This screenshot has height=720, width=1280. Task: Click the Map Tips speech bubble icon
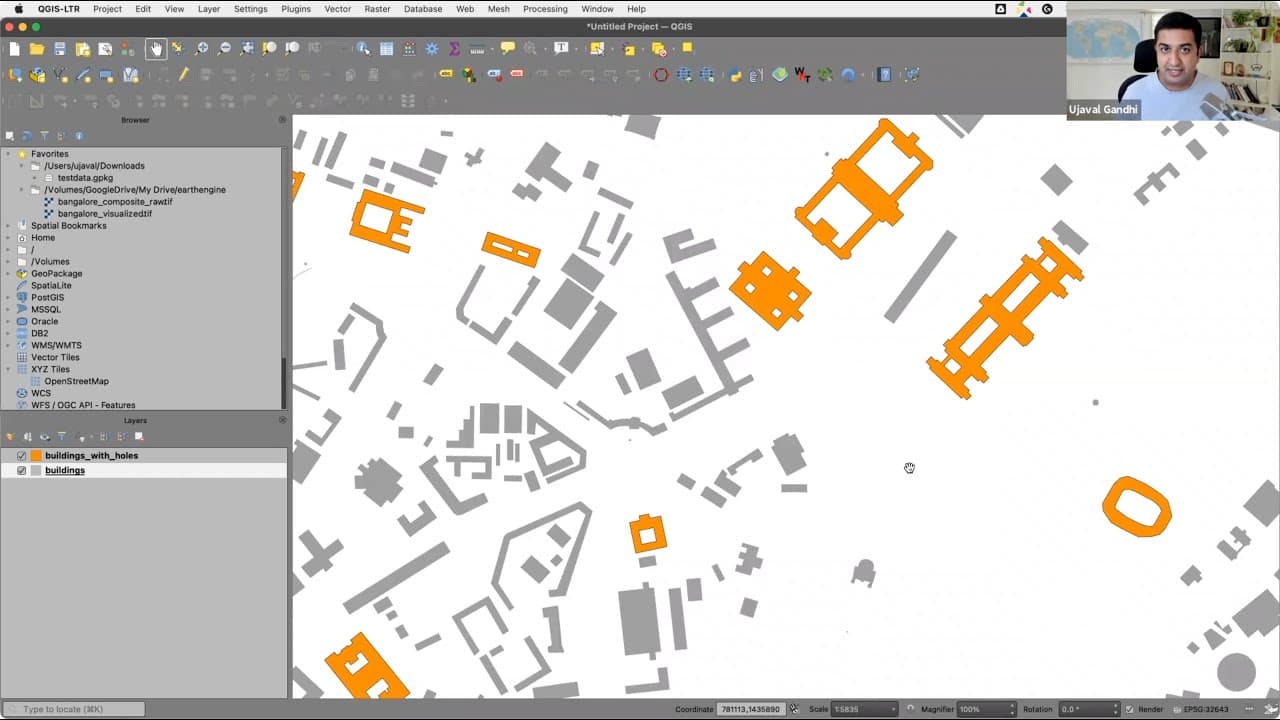coord(508,48)
